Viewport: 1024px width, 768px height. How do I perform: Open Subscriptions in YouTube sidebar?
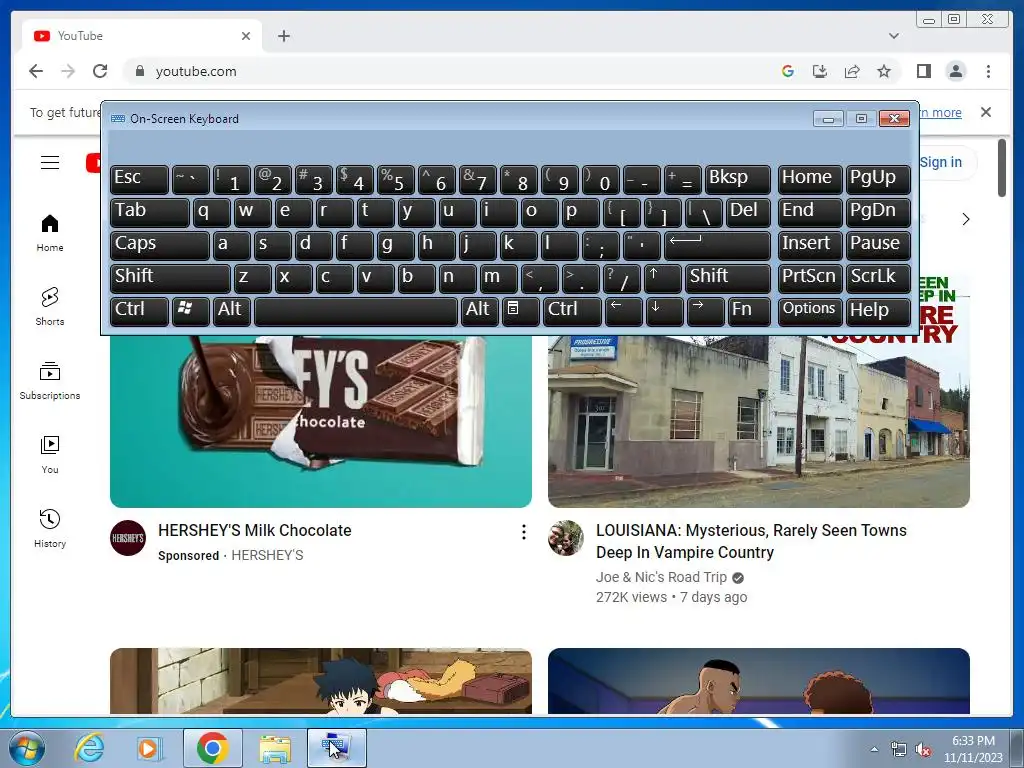50,381
